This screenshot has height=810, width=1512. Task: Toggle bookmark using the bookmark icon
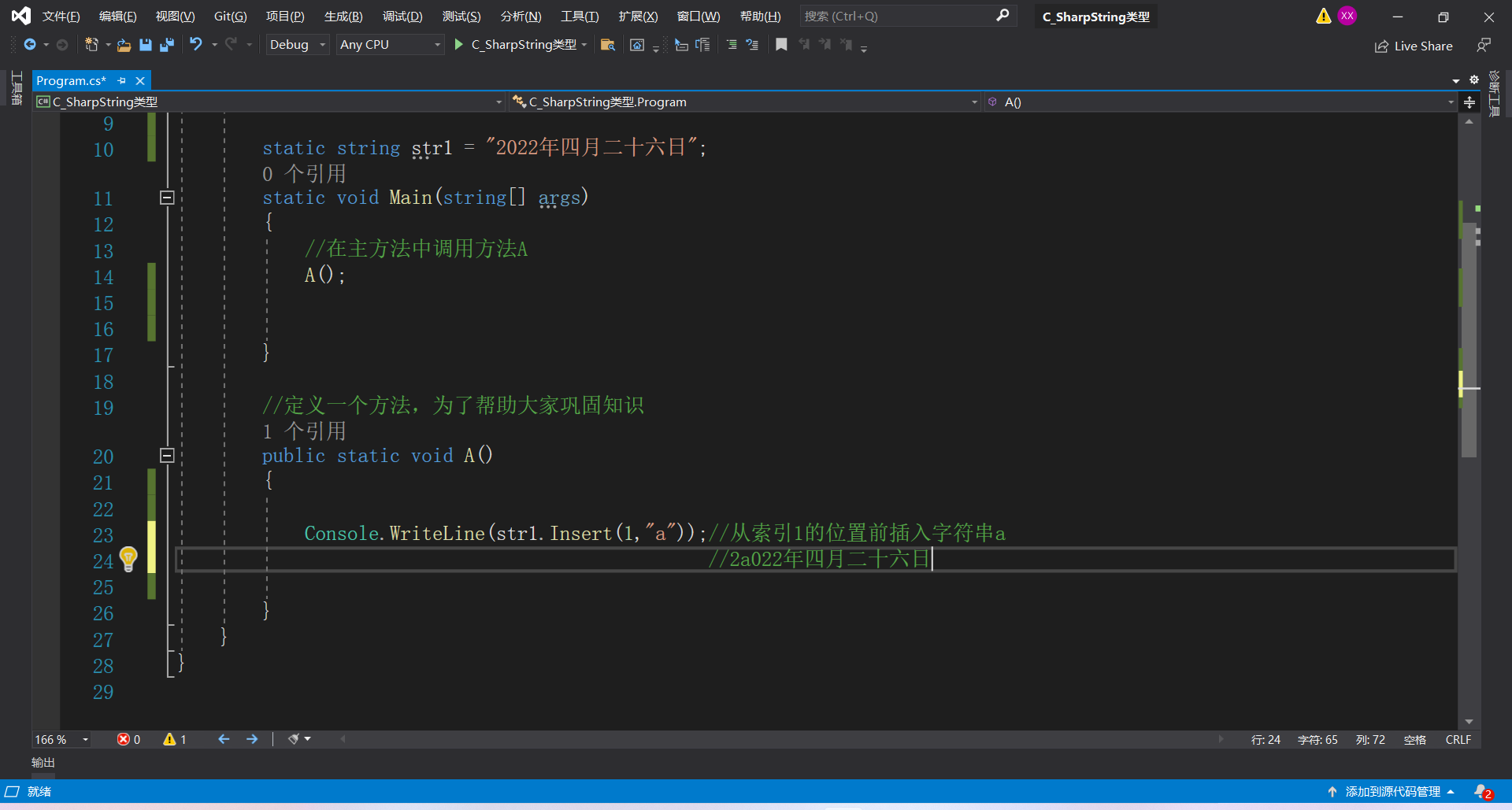(781, 45)
